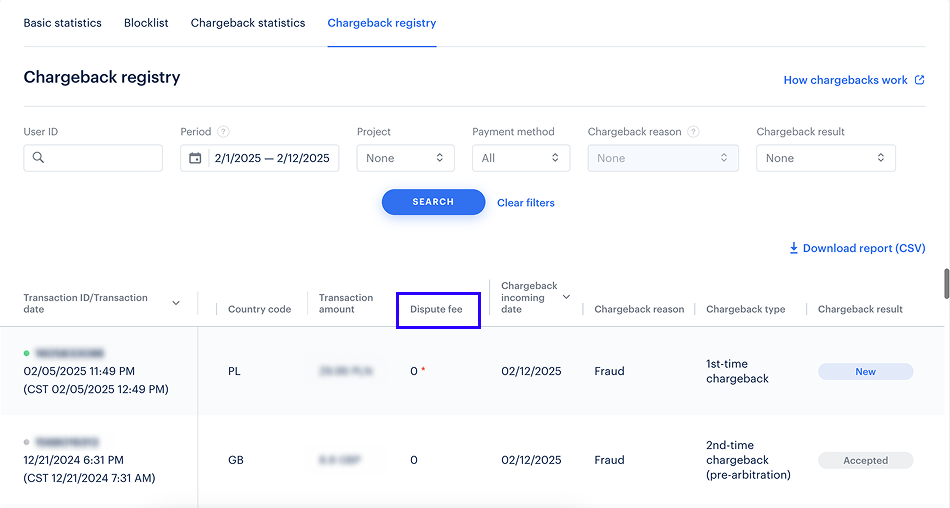
Task: Click the help icon beside Chargeback reason
Action: (x=693, y=132)
